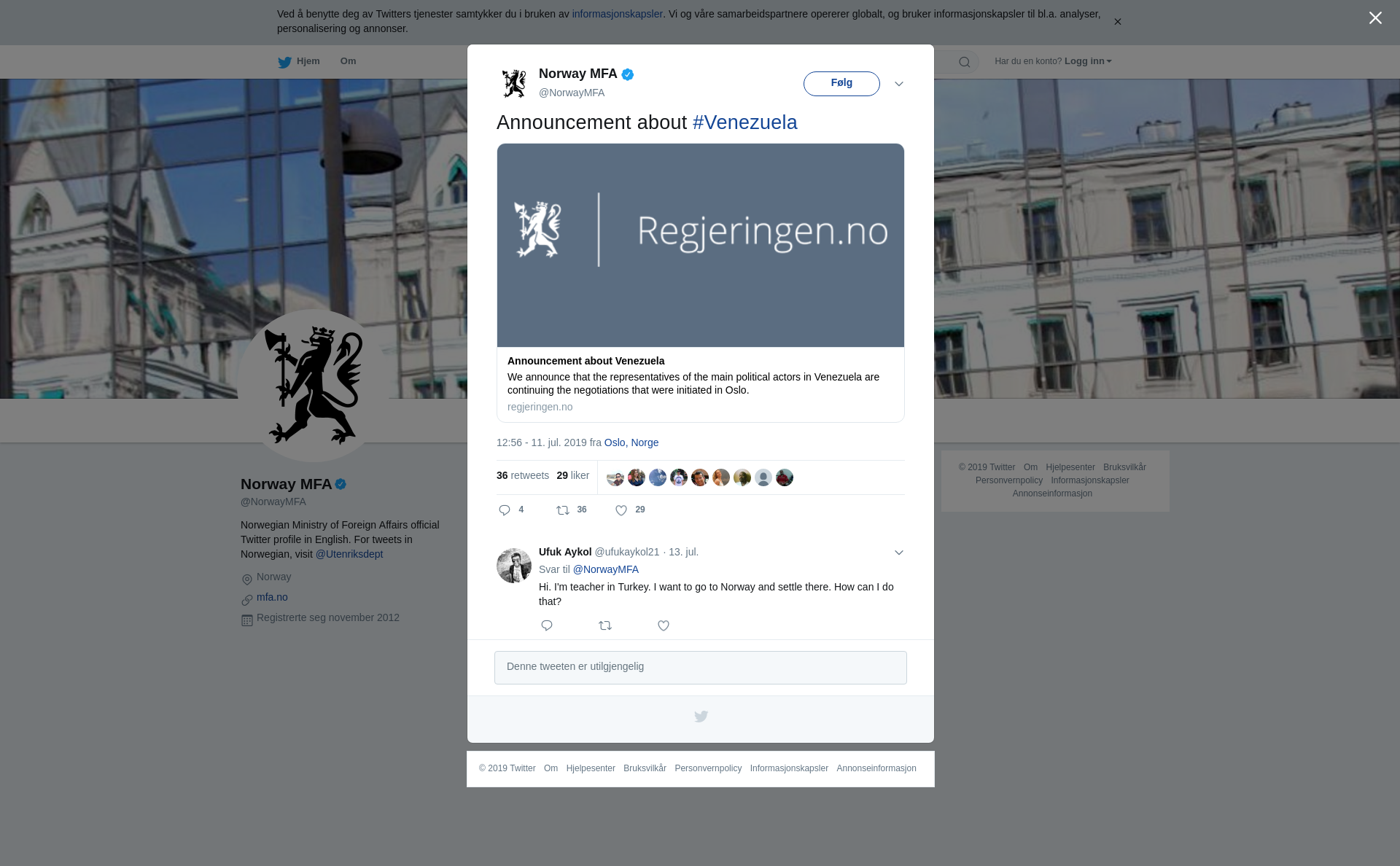This screenshot has height=866, width=1400.
Task: Retweet Ufuk Aykol's reply
Action: tap(605, 625)
